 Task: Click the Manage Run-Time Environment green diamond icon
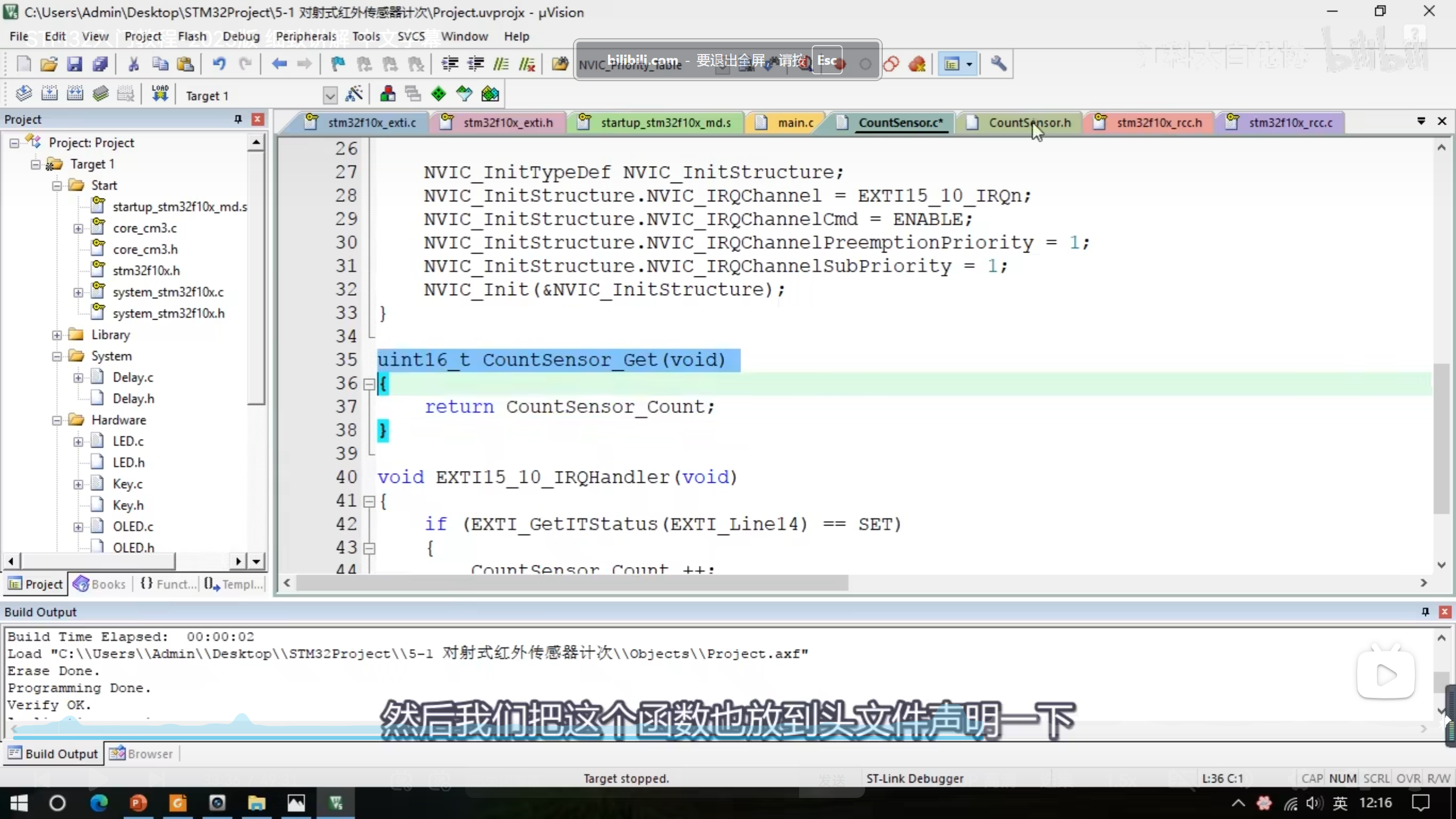(439, 94)
